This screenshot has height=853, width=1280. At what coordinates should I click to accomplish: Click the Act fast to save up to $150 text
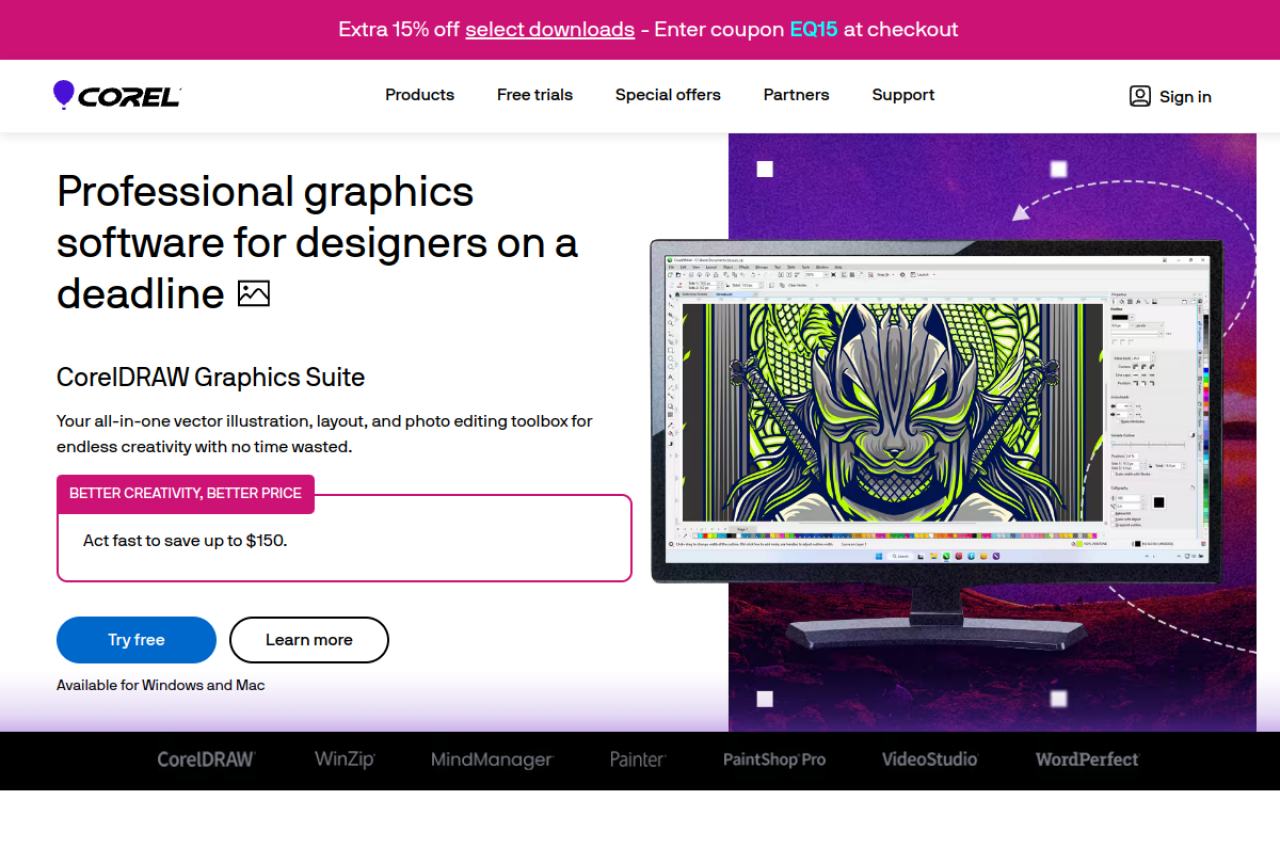pos(185,540)
